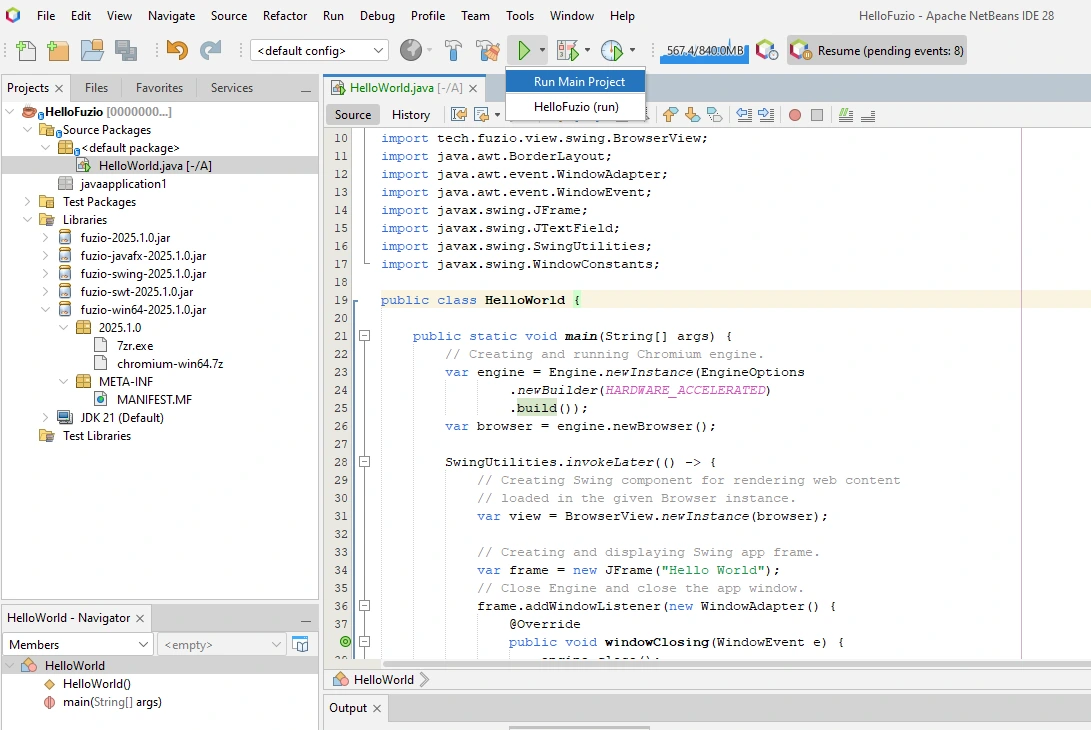Click the New File toolbar icon

[x=26, y=50]
